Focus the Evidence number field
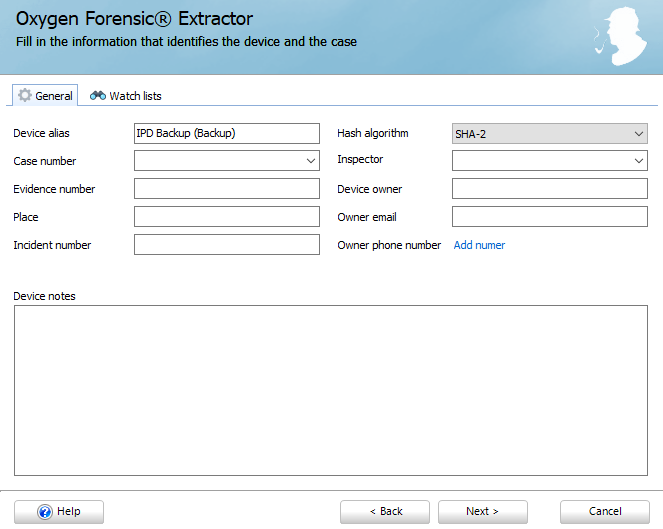The image size is (663, 529). [x=227, y=189]
